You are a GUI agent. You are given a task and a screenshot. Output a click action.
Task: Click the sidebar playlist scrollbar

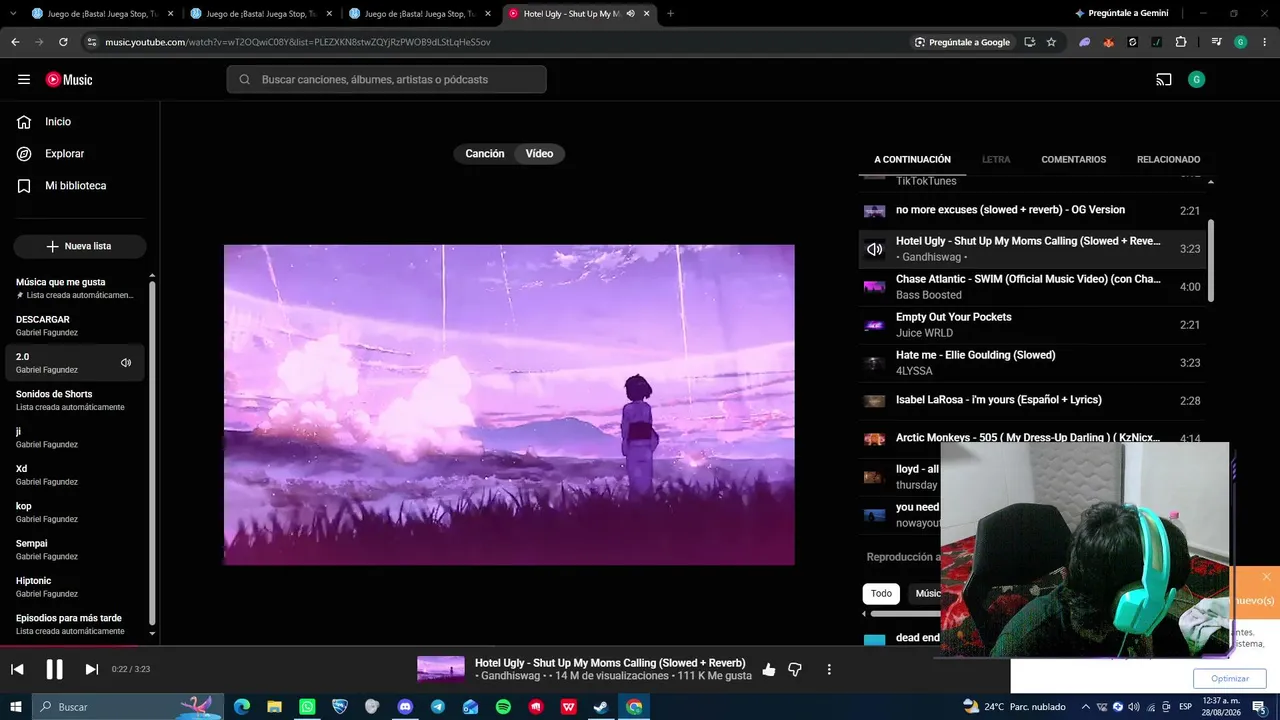pyautogui.click(x=152, y=452)
